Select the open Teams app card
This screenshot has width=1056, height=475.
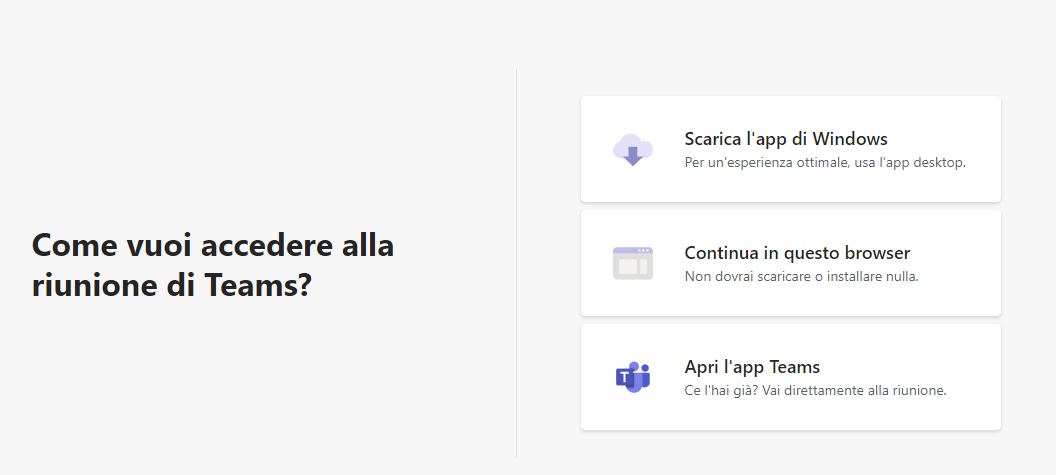(x=791, y=377)
